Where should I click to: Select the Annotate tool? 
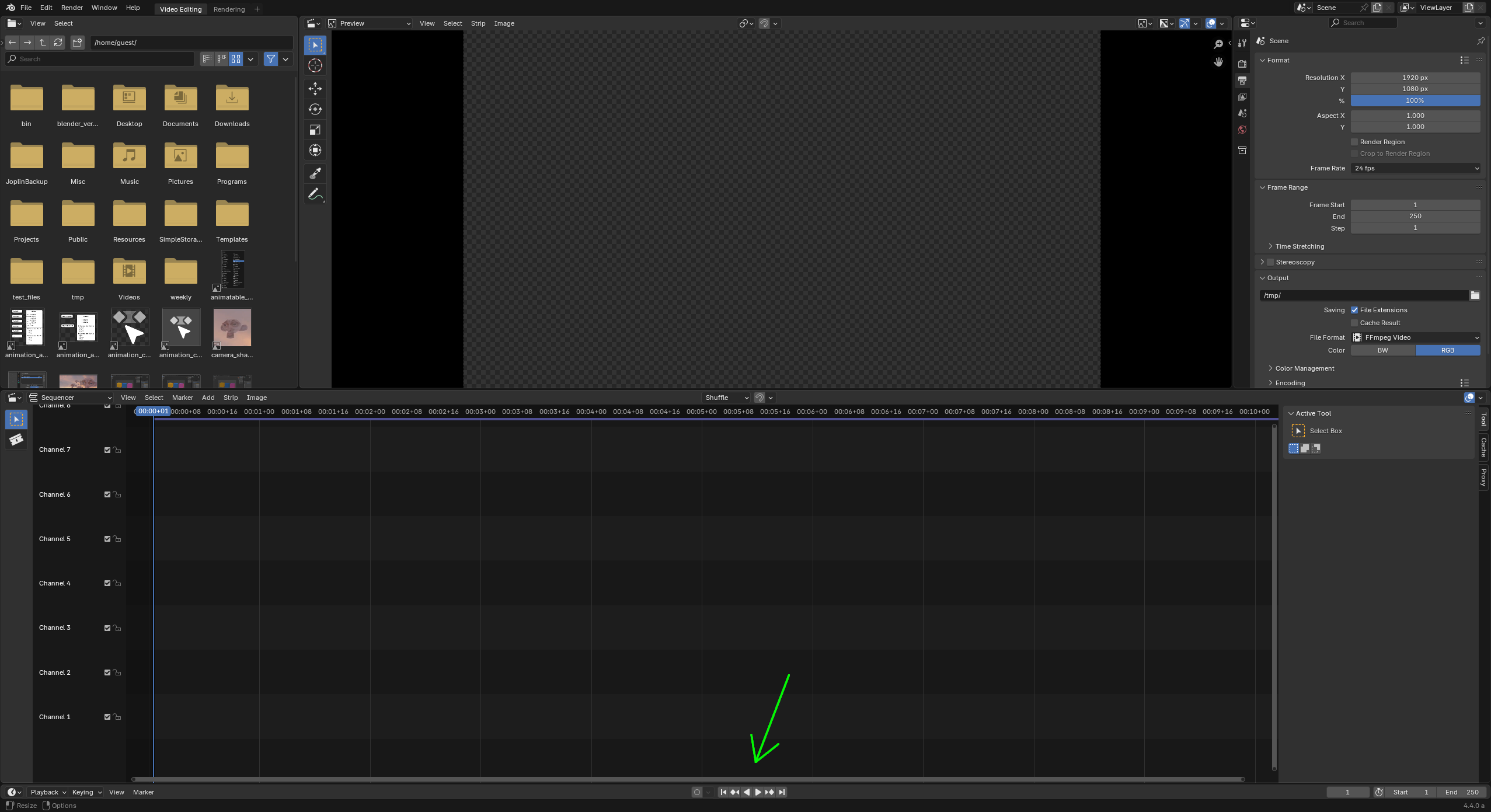315,194
